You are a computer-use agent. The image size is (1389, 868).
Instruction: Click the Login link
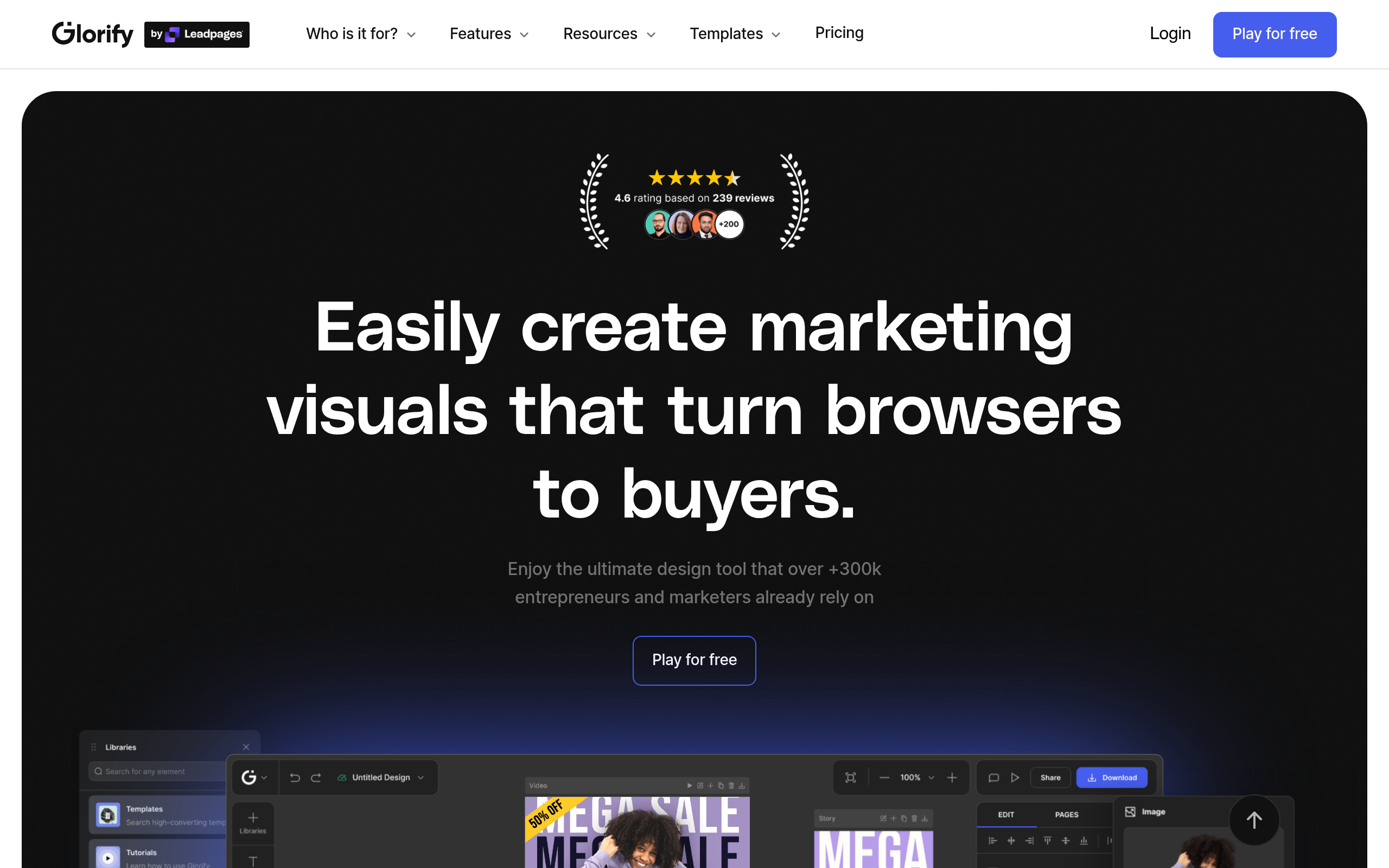pos(1170,34)
